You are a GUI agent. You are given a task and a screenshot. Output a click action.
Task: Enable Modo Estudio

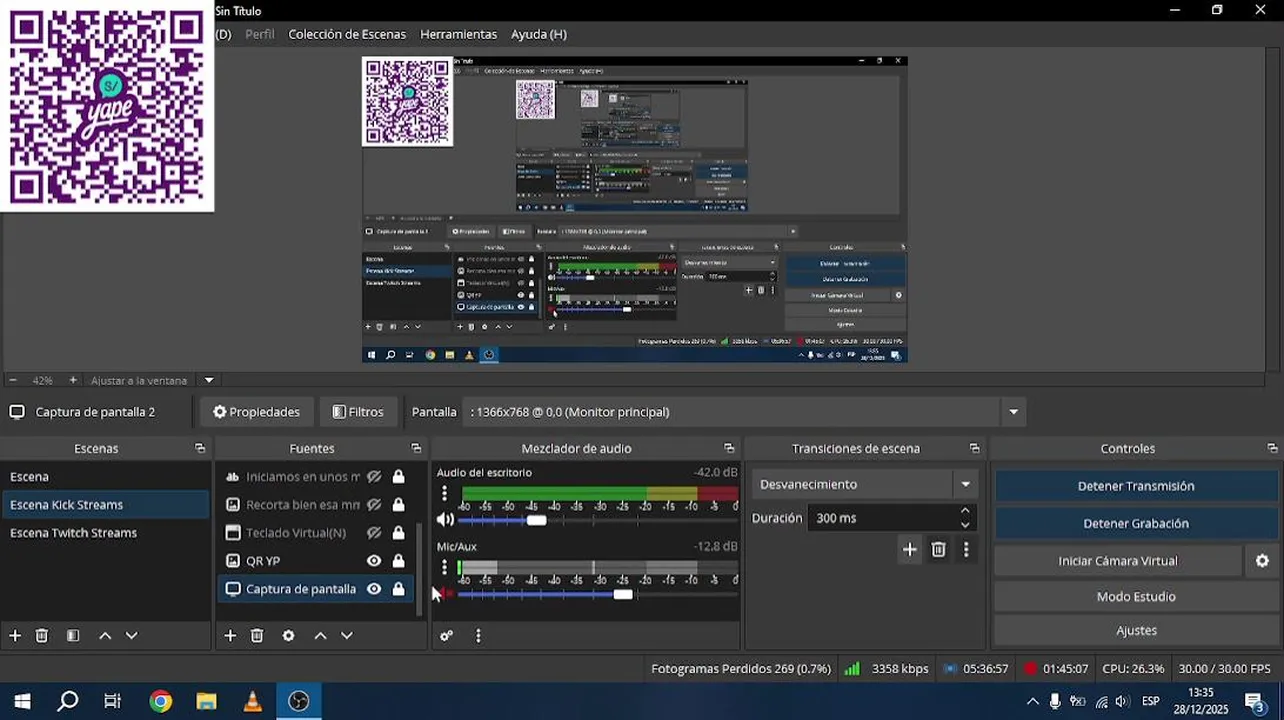pyautogui.click(x=1136, y=597)
